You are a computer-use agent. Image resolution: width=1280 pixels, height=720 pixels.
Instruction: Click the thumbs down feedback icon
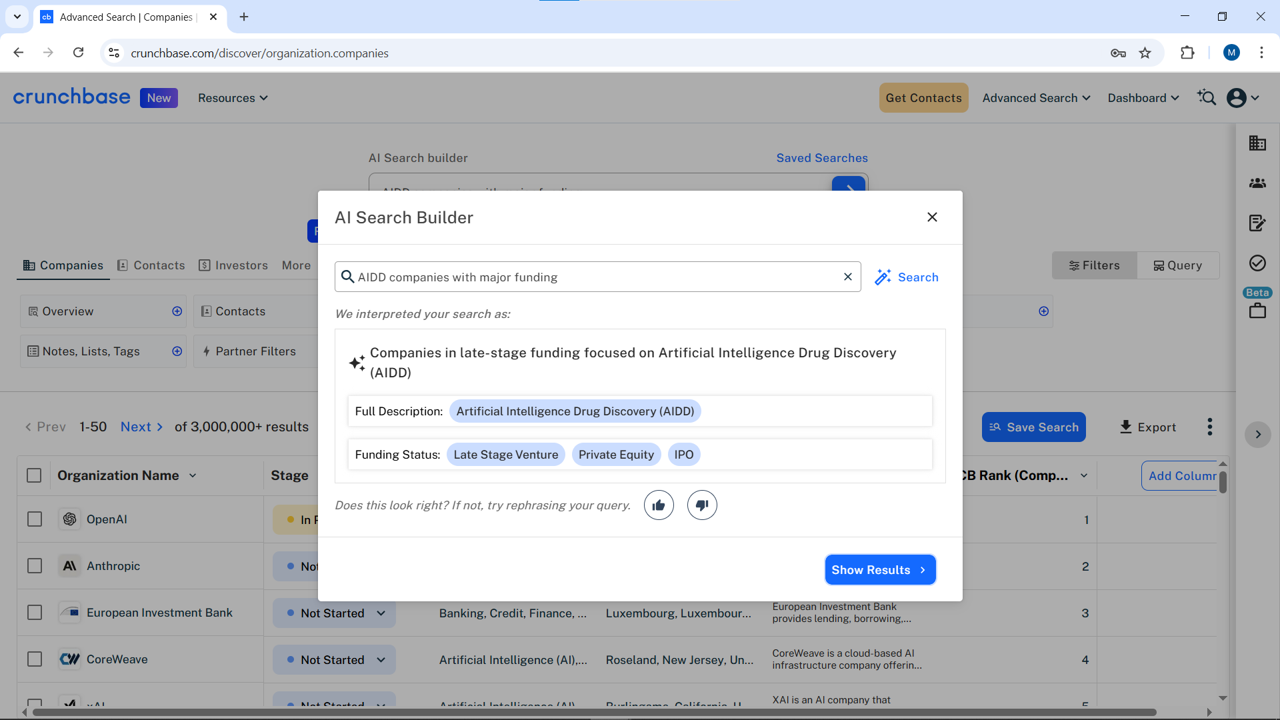(x=702, y=505)
